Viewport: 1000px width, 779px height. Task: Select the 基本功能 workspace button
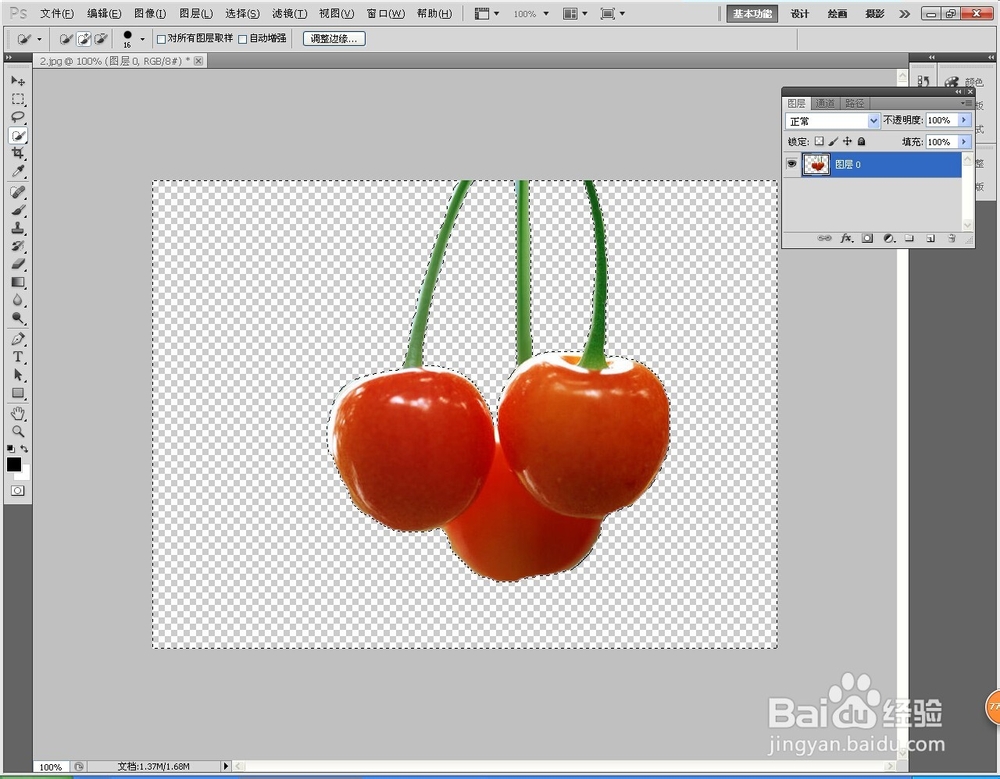(752, 13)
